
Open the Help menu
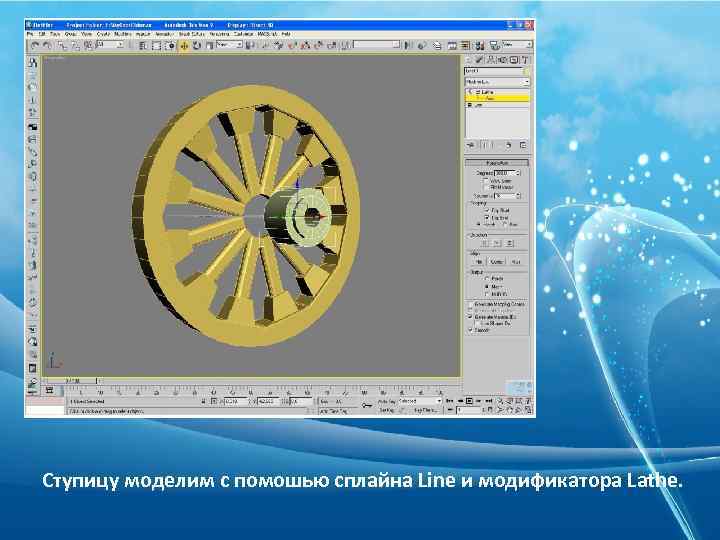[286, 34]
